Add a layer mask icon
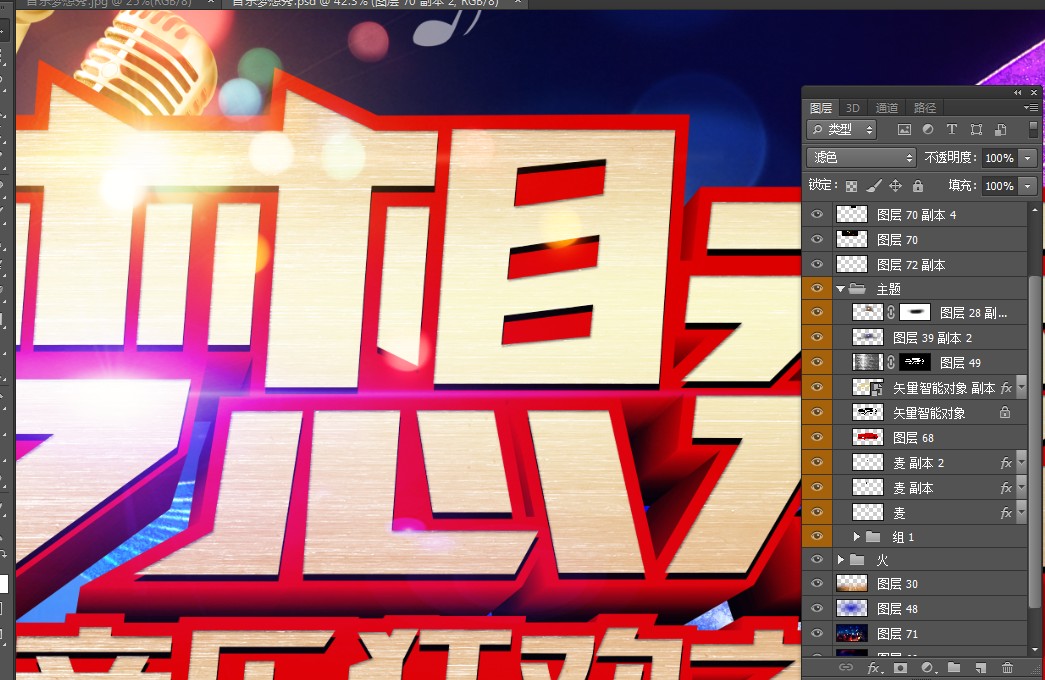 click(900, 667)
